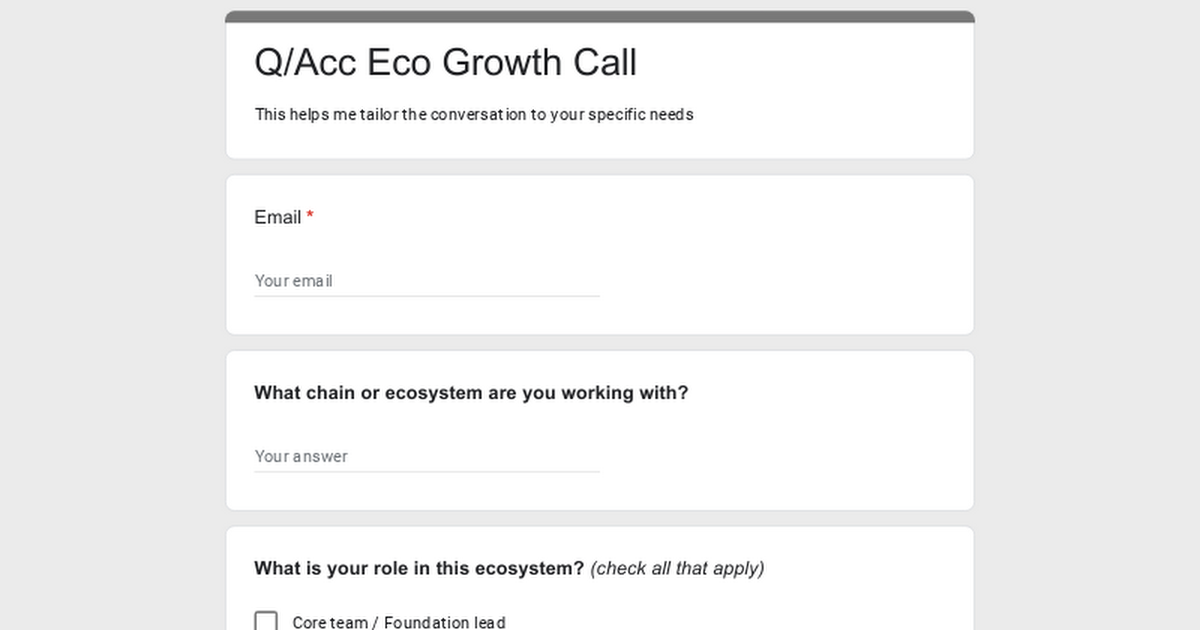Check the Core team / Foundation lead checkbox
The image size is (1200, 630).
266,622
